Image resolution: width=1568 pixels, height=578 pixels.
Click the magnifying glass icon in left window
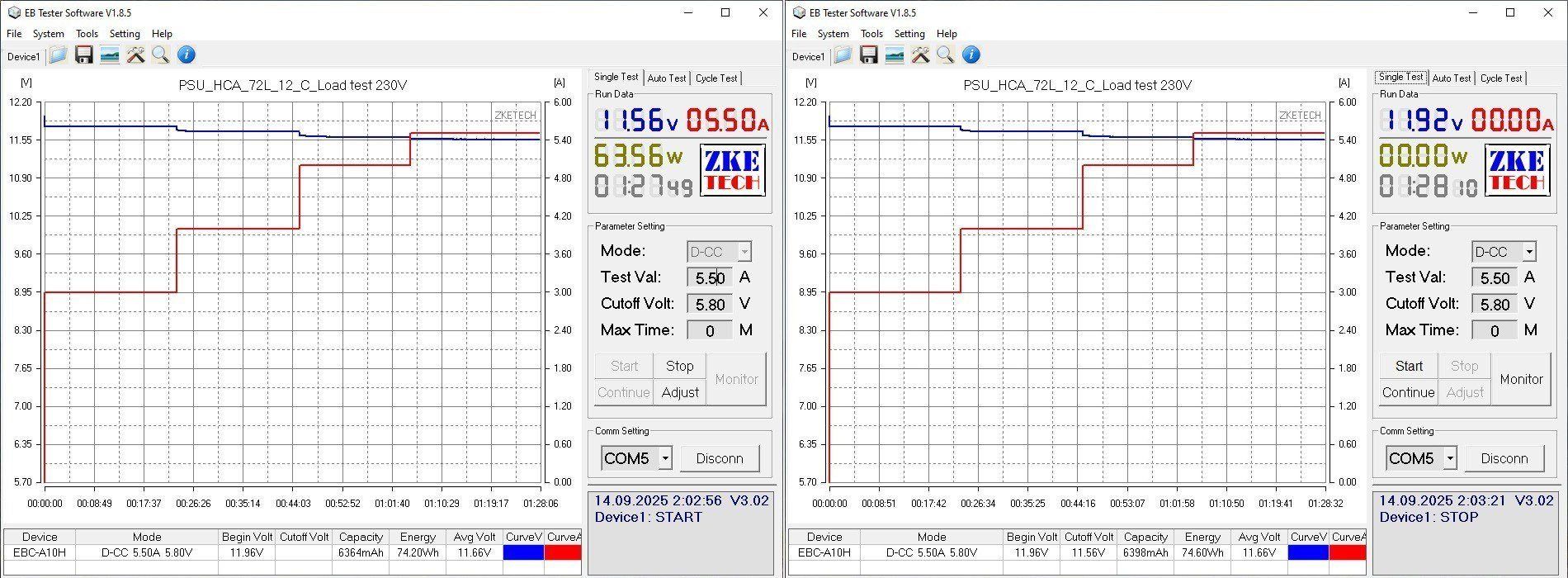[x=160, y=55]
